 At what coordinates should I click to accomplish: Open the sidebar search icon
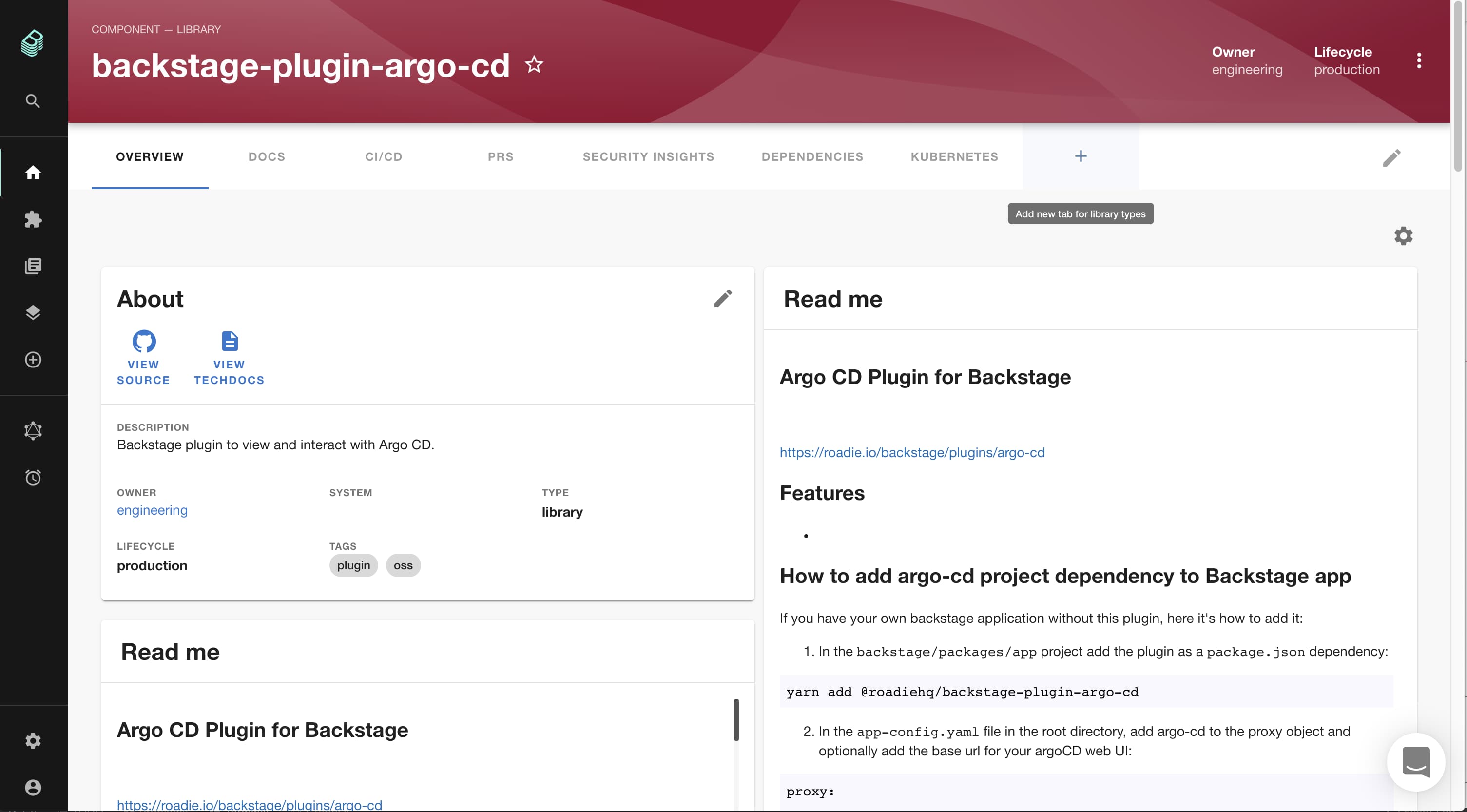[33, 101]
